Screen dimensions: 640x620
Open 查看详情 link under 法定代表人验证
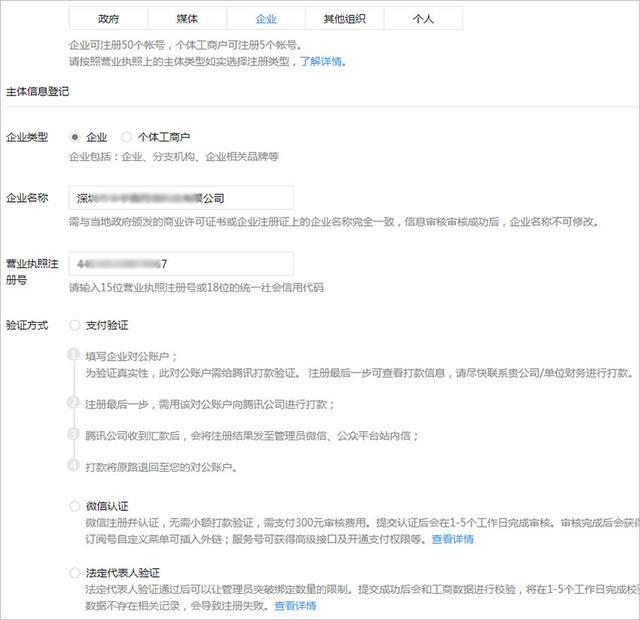(296, 606)
